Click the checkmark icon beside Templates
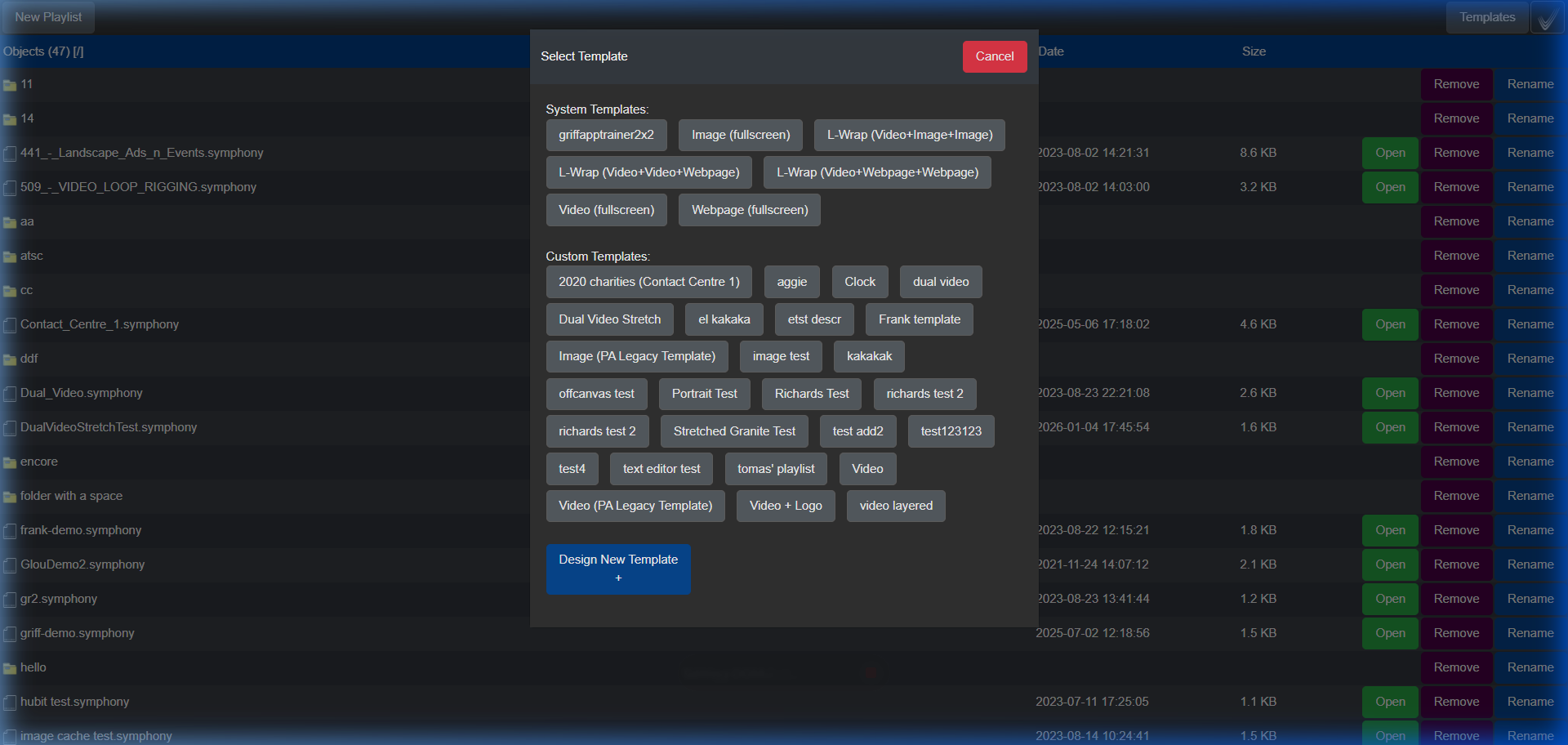The width and height of the screenshot is (1568, 745). click(x=1547, y=18)
